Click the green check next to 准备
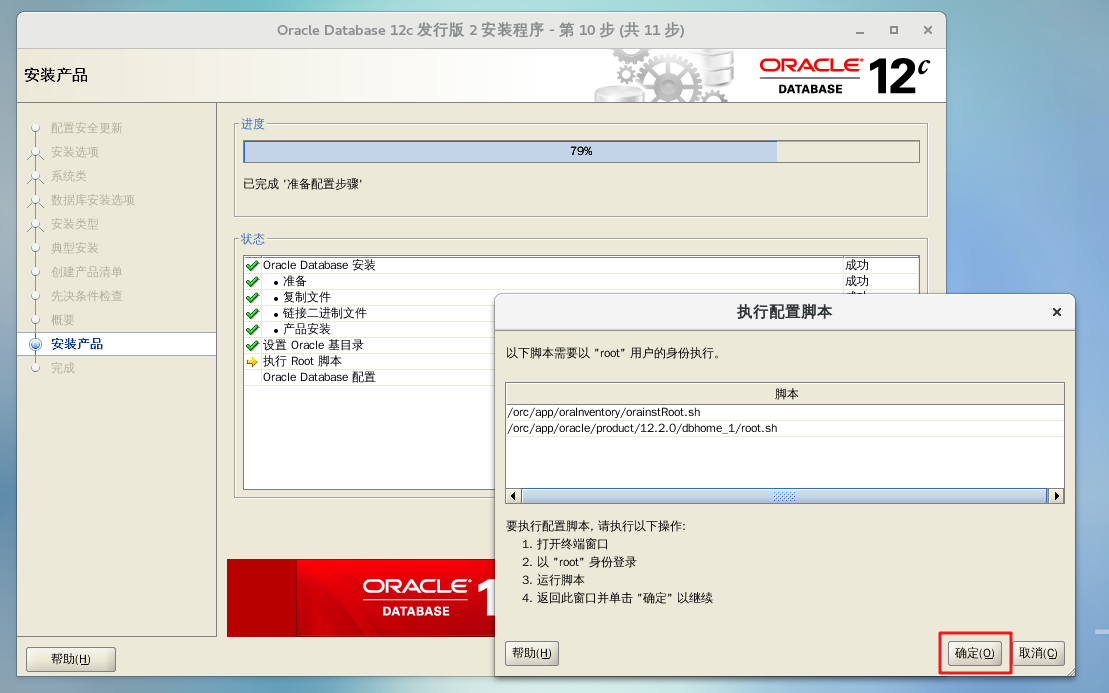 pyautogui.click(x=252, y=281)
